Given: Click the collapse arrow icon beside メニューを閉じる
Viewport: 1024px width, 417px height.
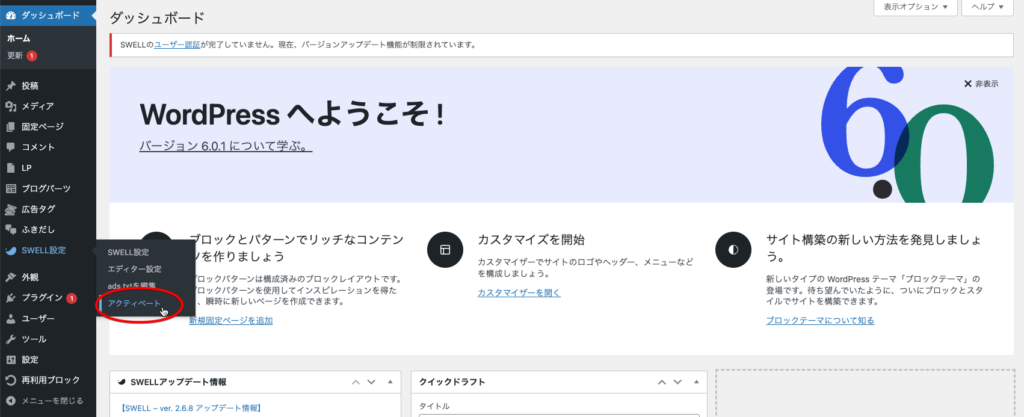Looking at the screenshot, I should [10, 401].
